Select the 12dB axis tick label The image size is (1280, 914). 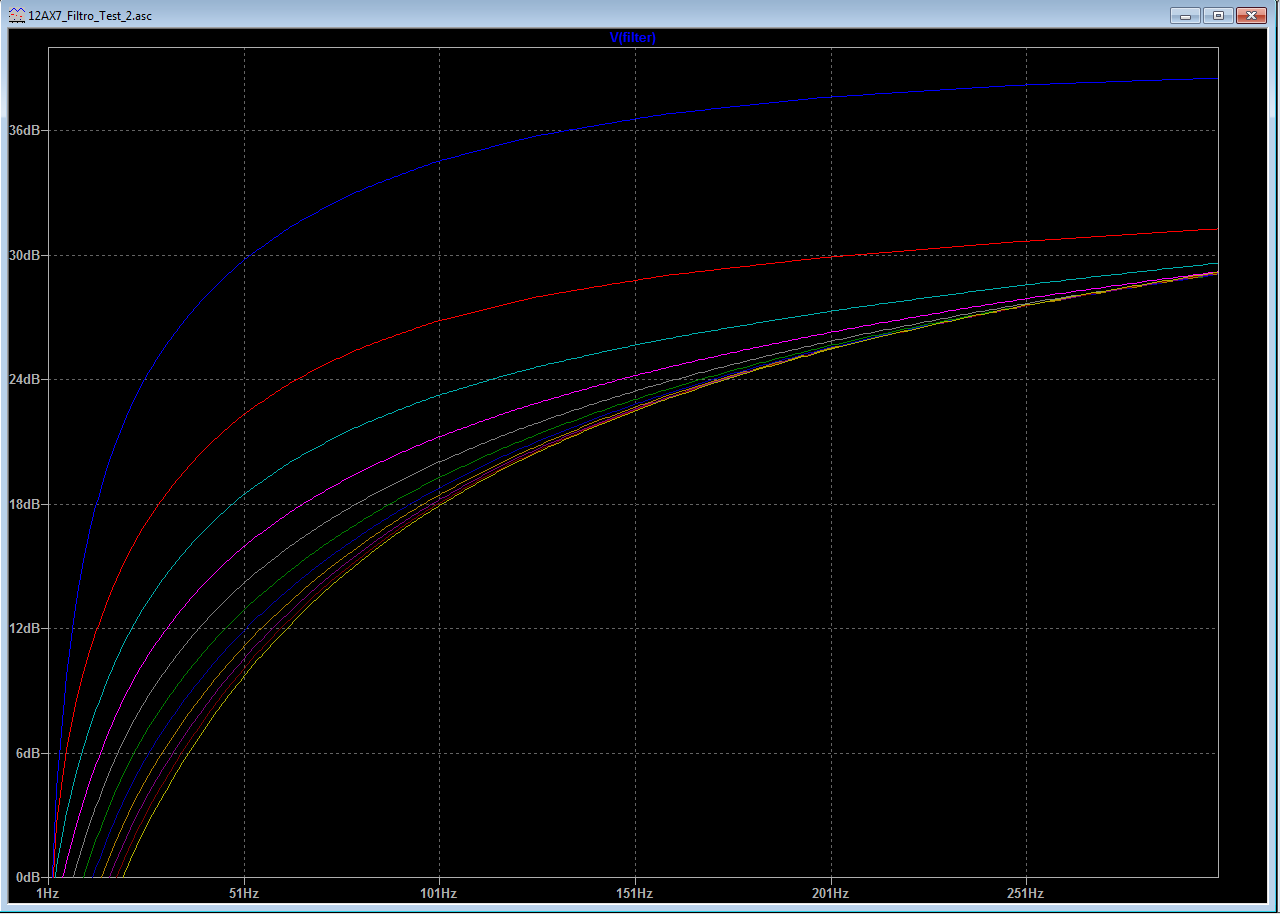(x=24, y=629)
